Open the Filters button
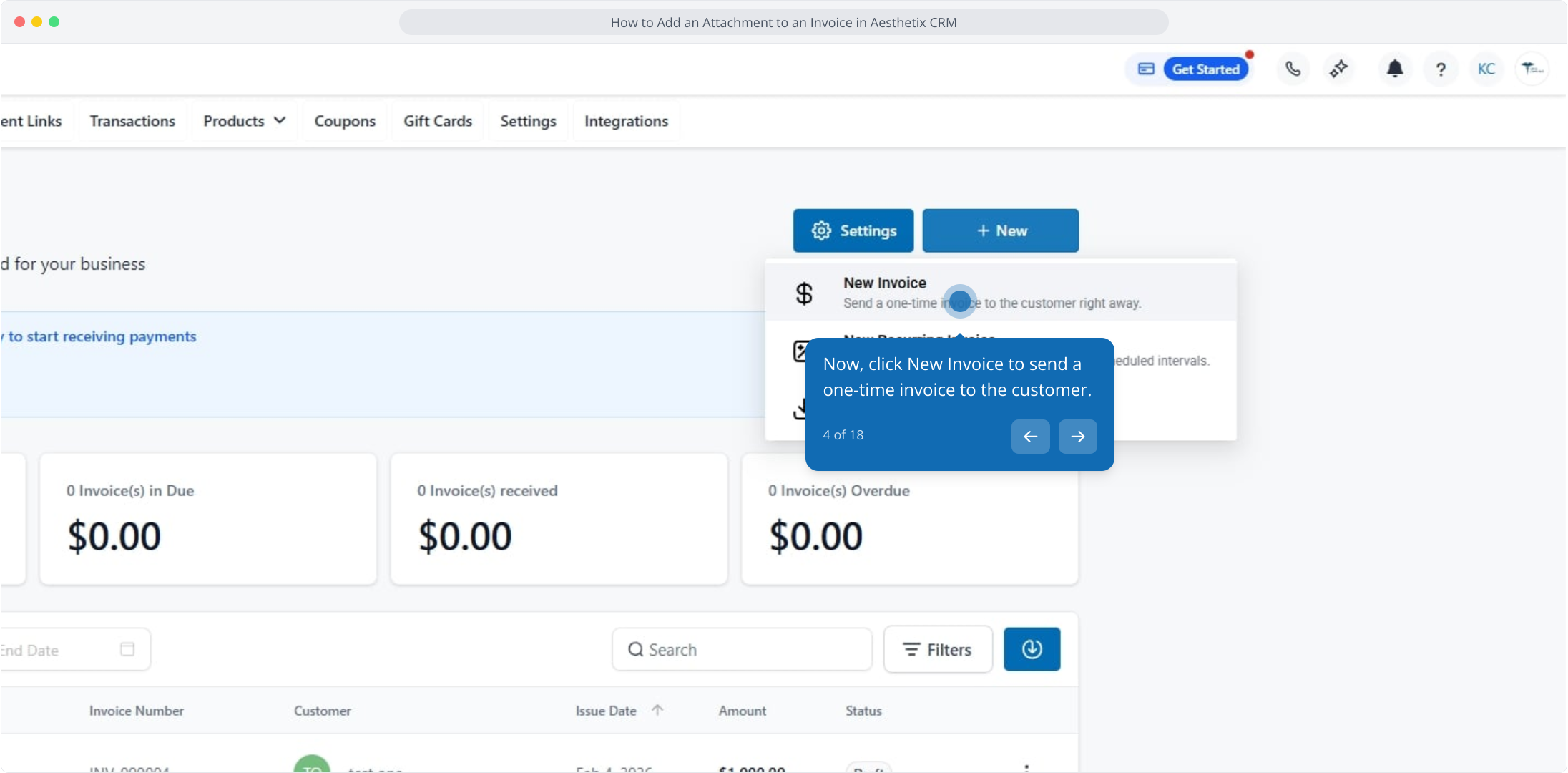The height and width of the screenshot is (773, 1568). pyautogui.click(x=937, y=649)
